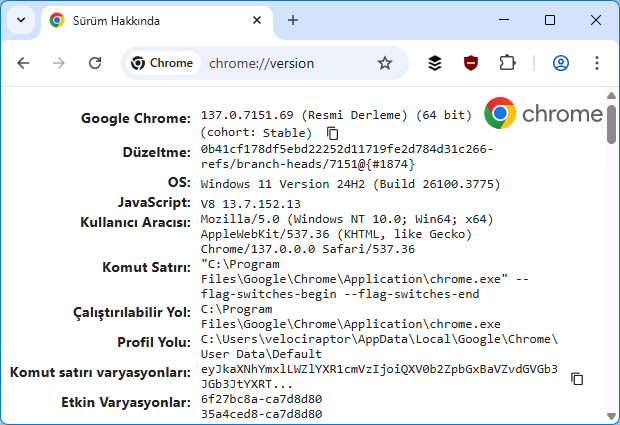Click eyJkaXNhYmxl variations string
Image resolution: width=620 pixels, height=425 pixels.
(x=379, y=369)
